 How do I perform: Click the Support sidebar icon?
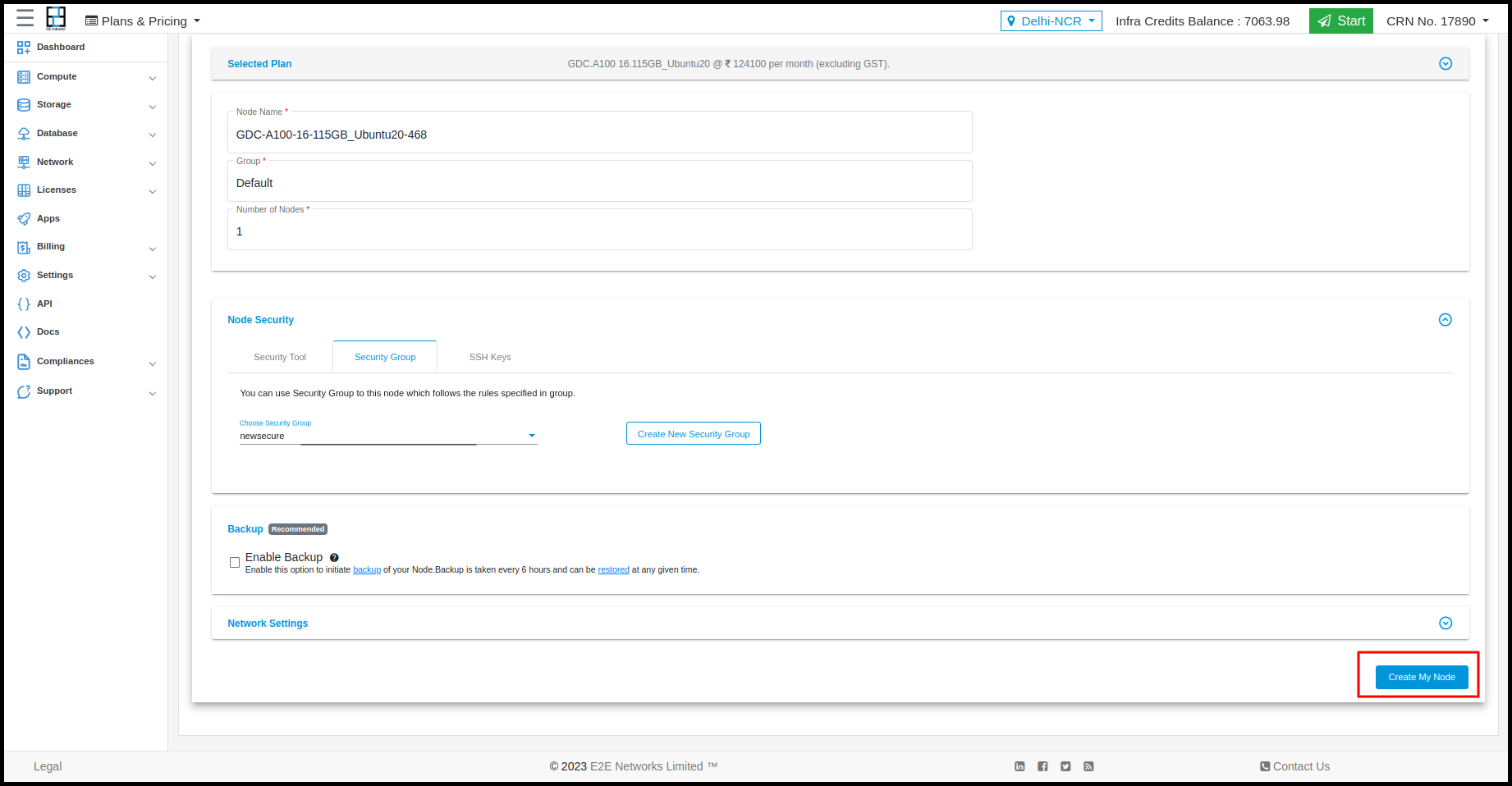coord(24,391)
